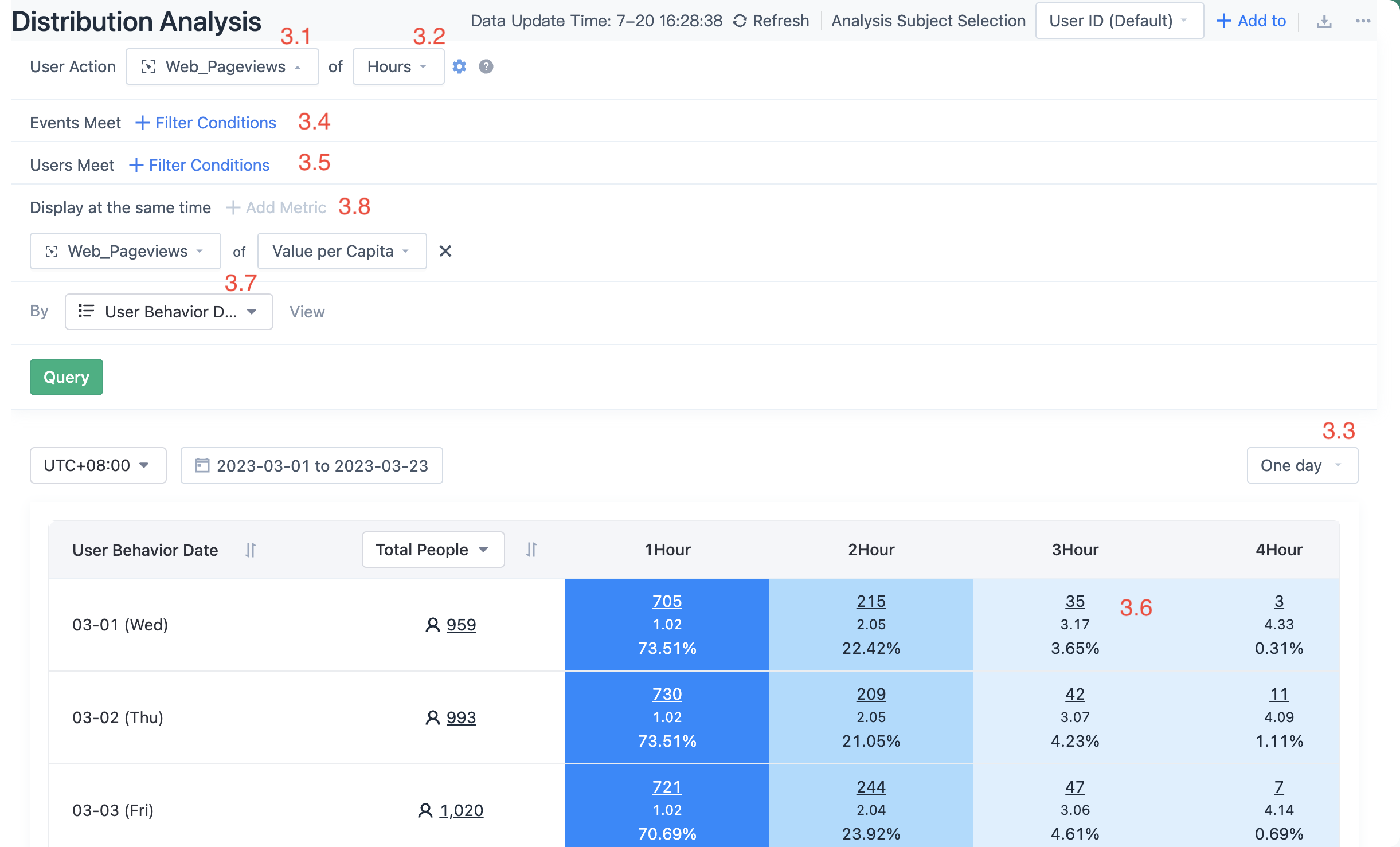Click the sort icon on User Behavior Date
The height and width of the screenshot is (847, 1400).
251,550
